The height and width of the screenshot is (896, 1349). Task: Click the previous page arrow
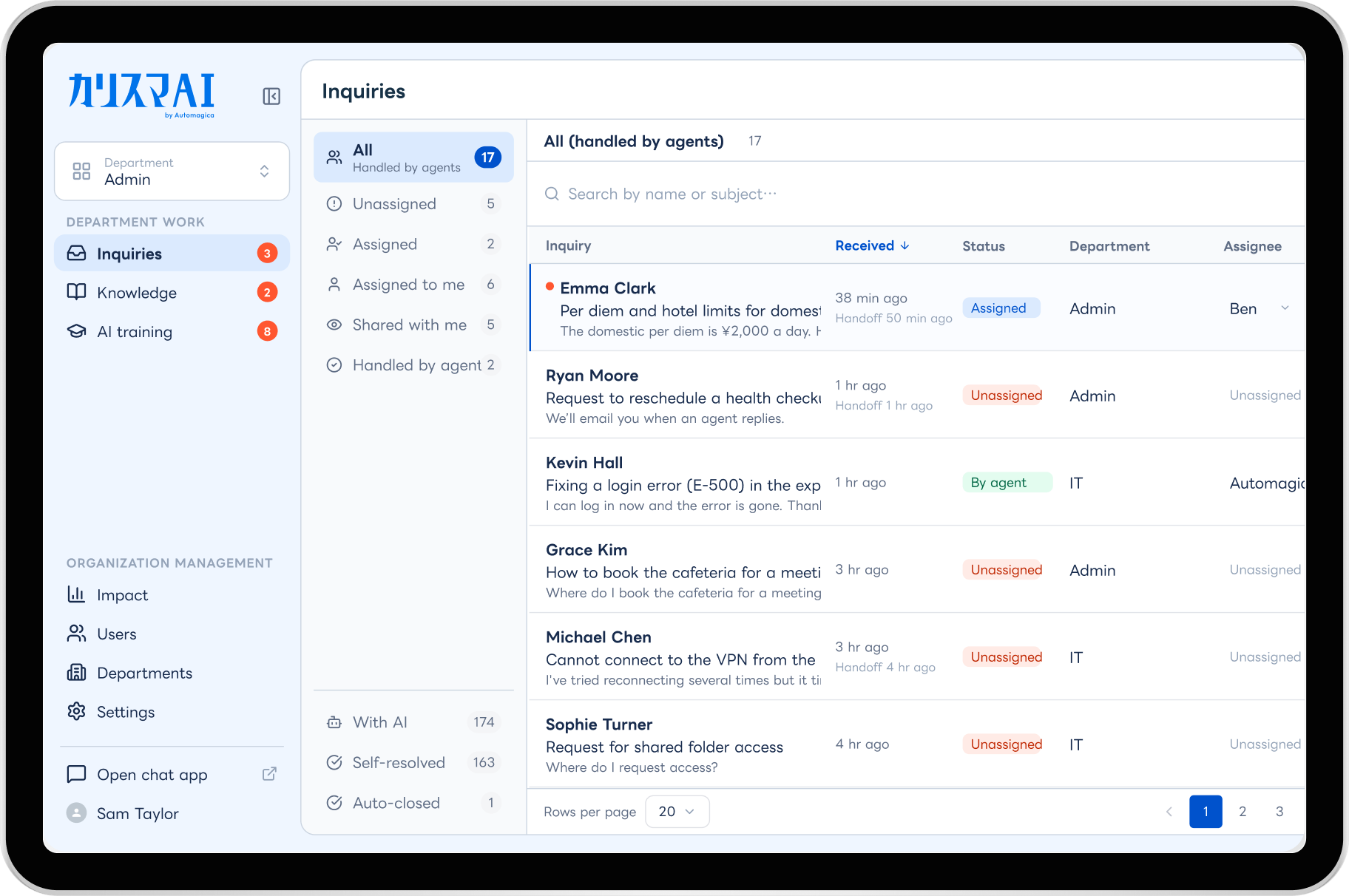[1169, 812]
